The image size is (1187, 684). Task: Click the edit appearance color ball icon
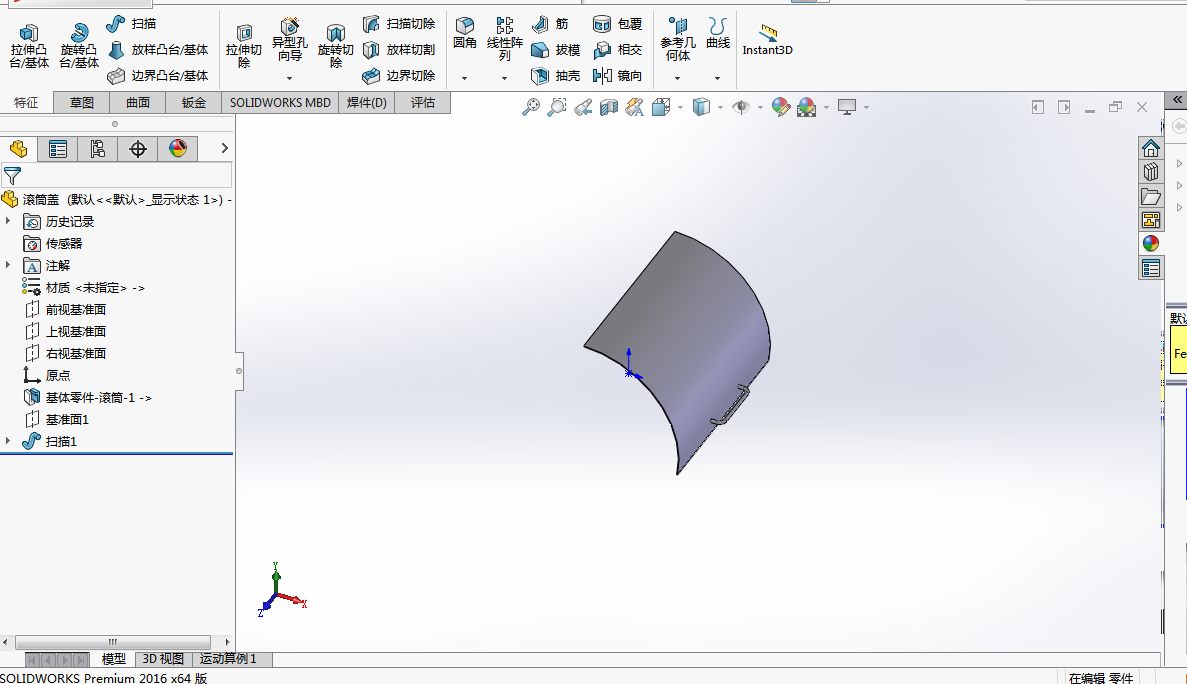(x=780, y=107)
